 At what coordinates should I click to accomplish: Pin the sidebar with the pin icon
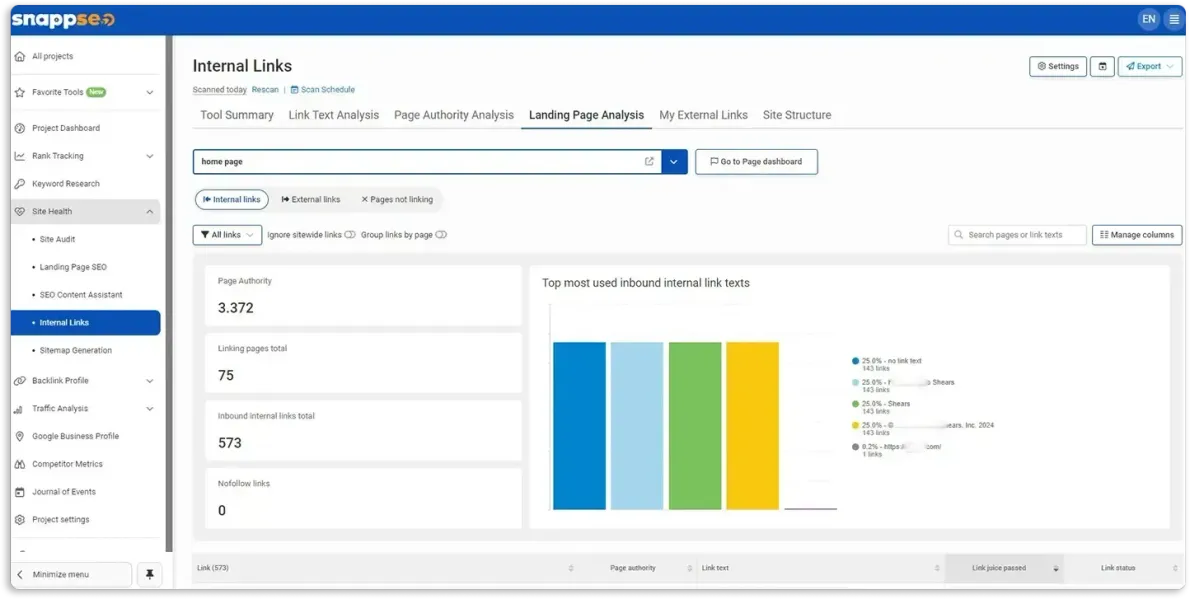pos(150,575)
